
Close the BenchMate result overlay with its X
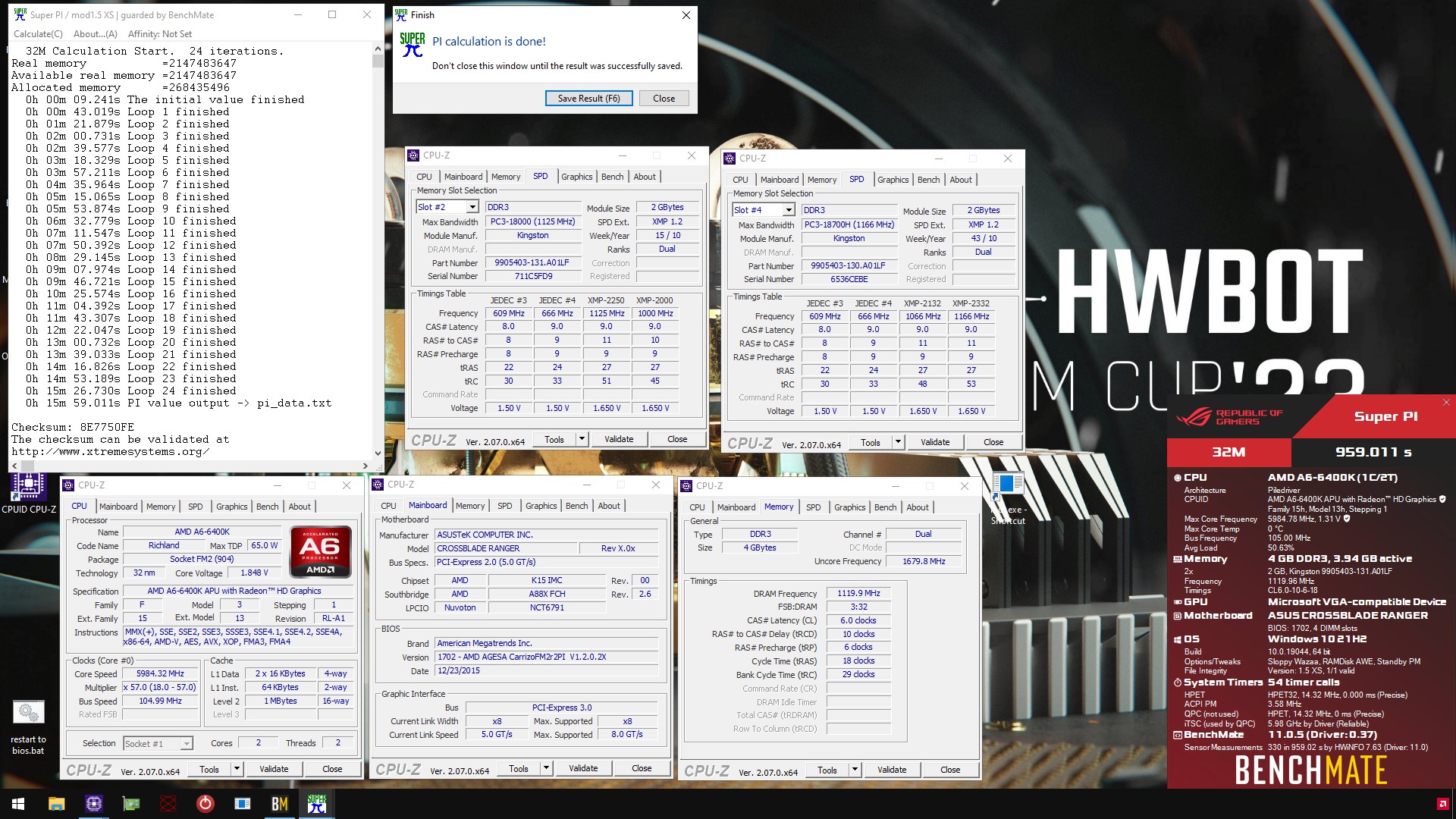click(x=1446, y=403)
